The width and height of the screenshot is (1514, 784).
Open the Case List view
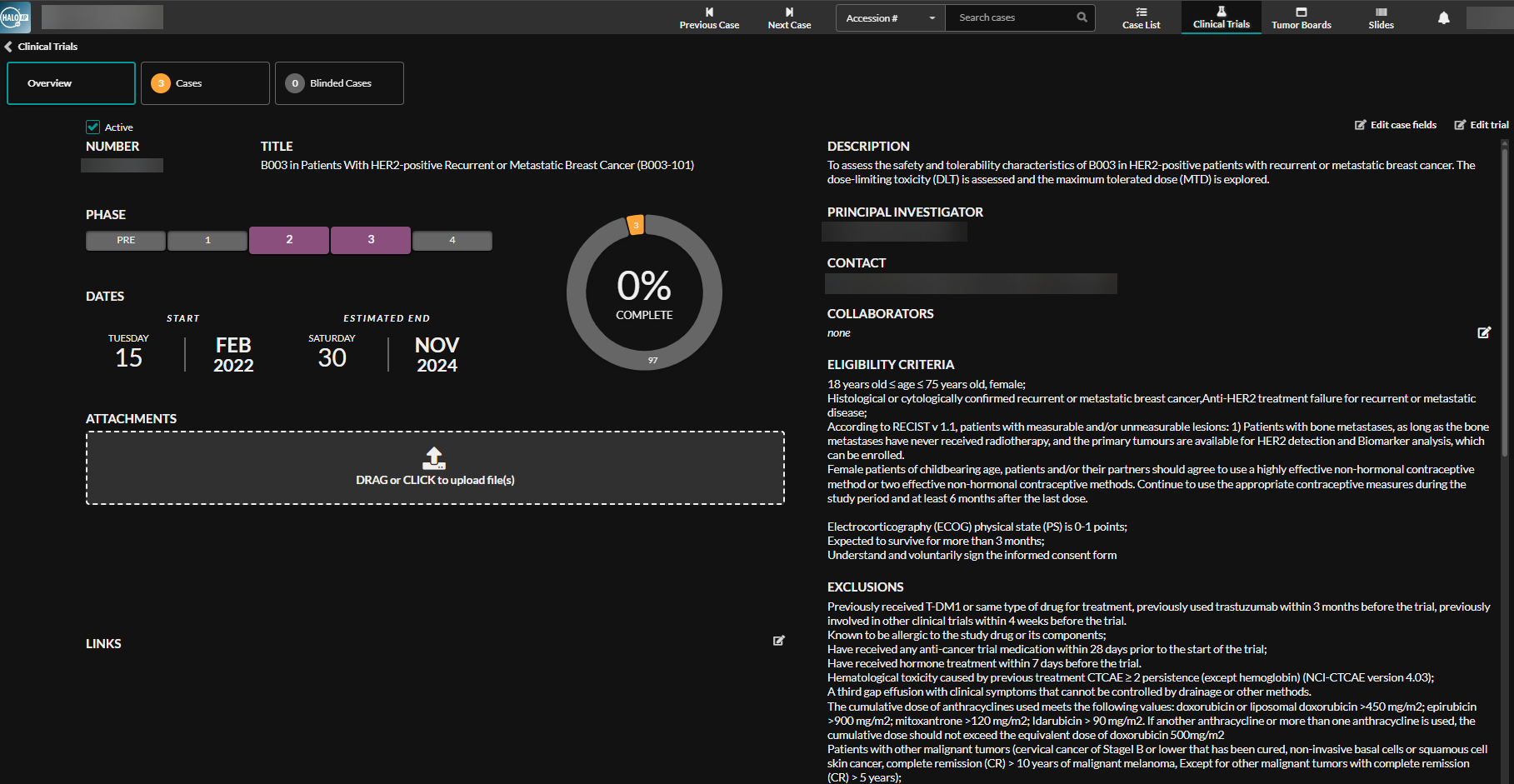point(1141,17)
